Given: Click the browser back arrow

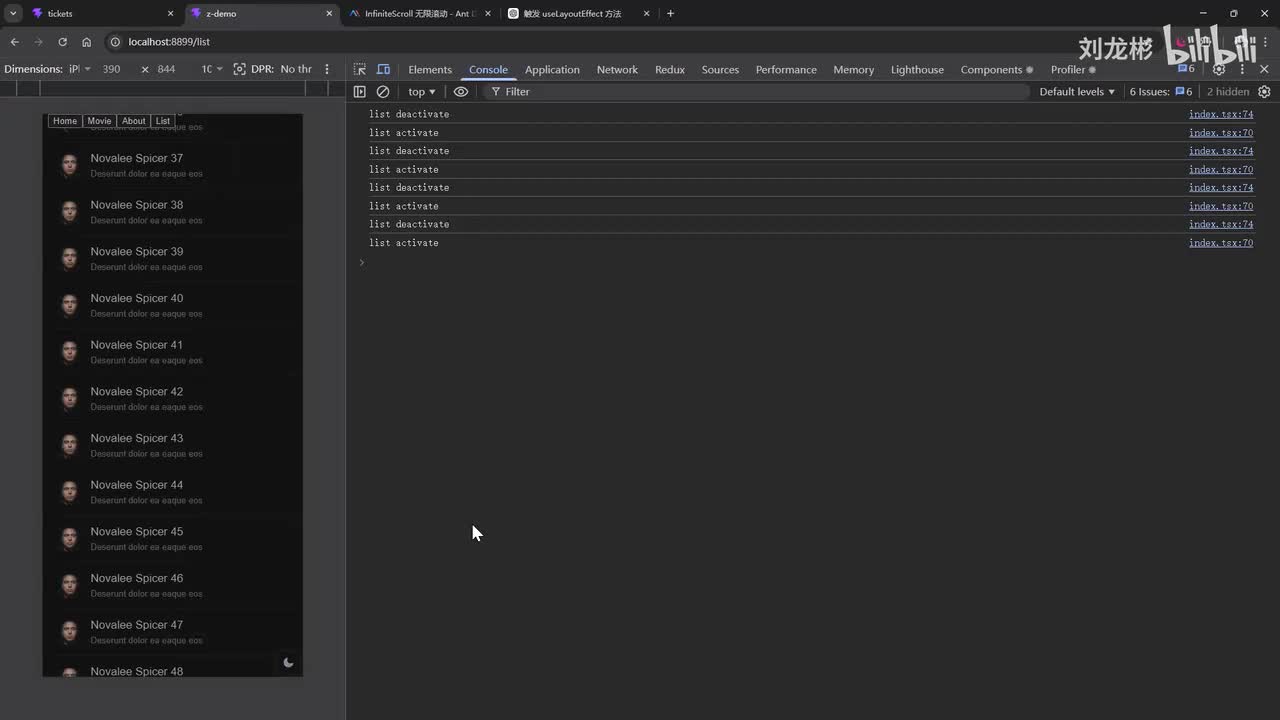Looking at the screenshot, I should [x=14, y=42].
